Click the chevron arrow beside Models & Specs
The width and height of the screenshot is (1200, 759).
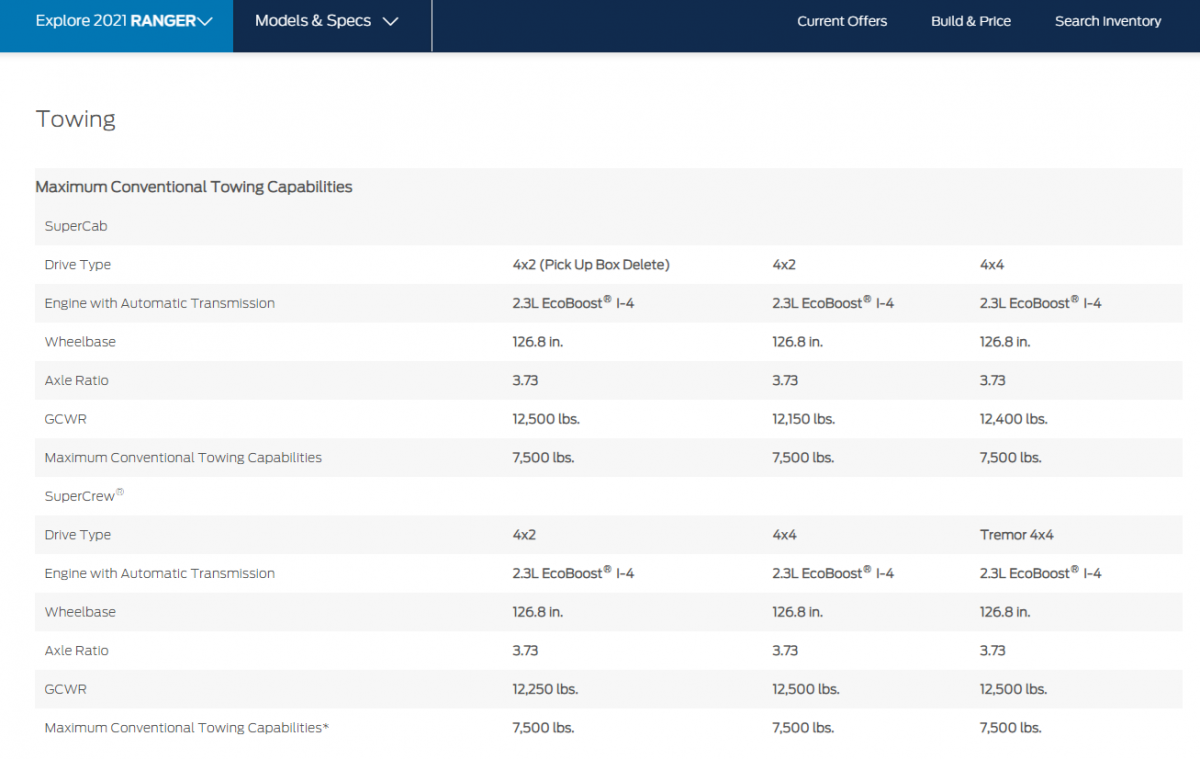click(x=390, y=21)
